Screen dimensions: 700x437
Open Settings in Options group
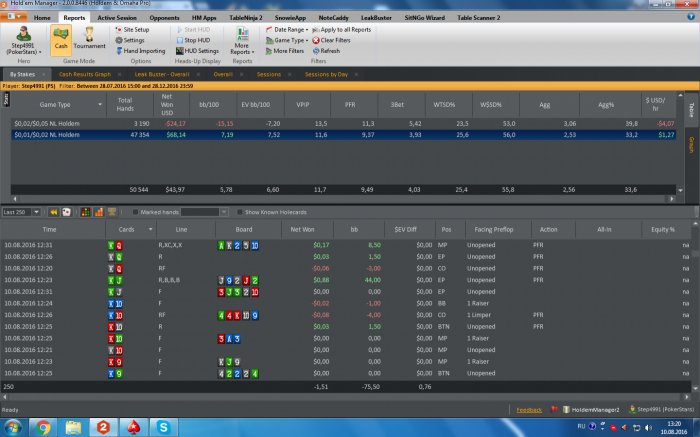(x=130, y=40)
